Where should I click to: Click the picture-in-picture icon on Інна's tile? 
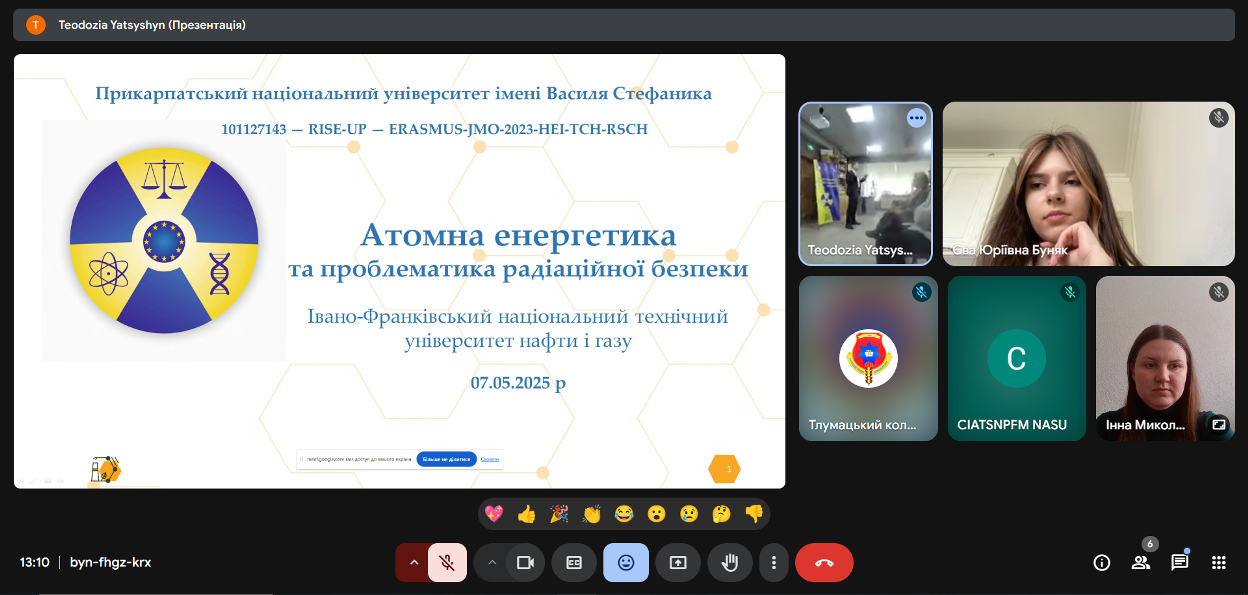[x=1218, y=424]
